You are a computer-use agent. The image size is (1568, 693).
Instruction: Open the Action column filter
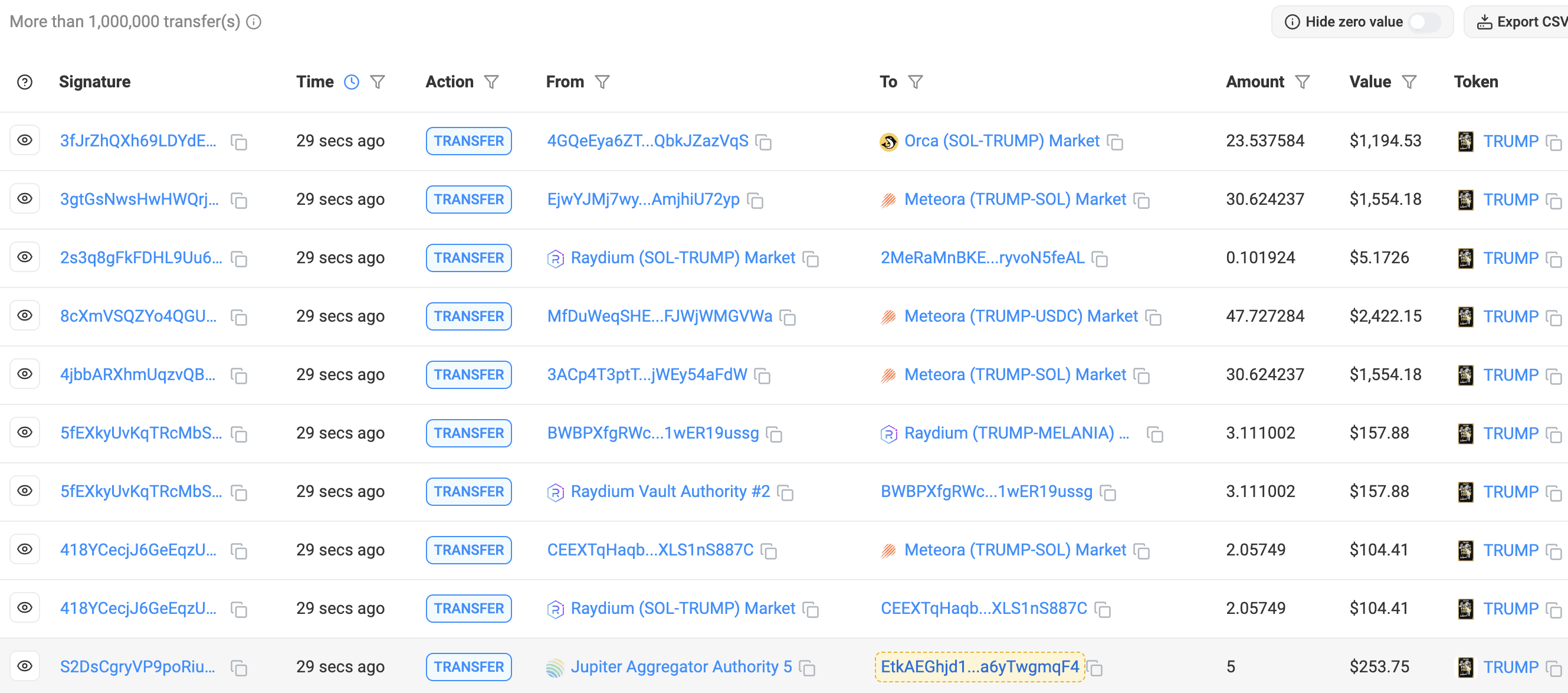(491, 82)
